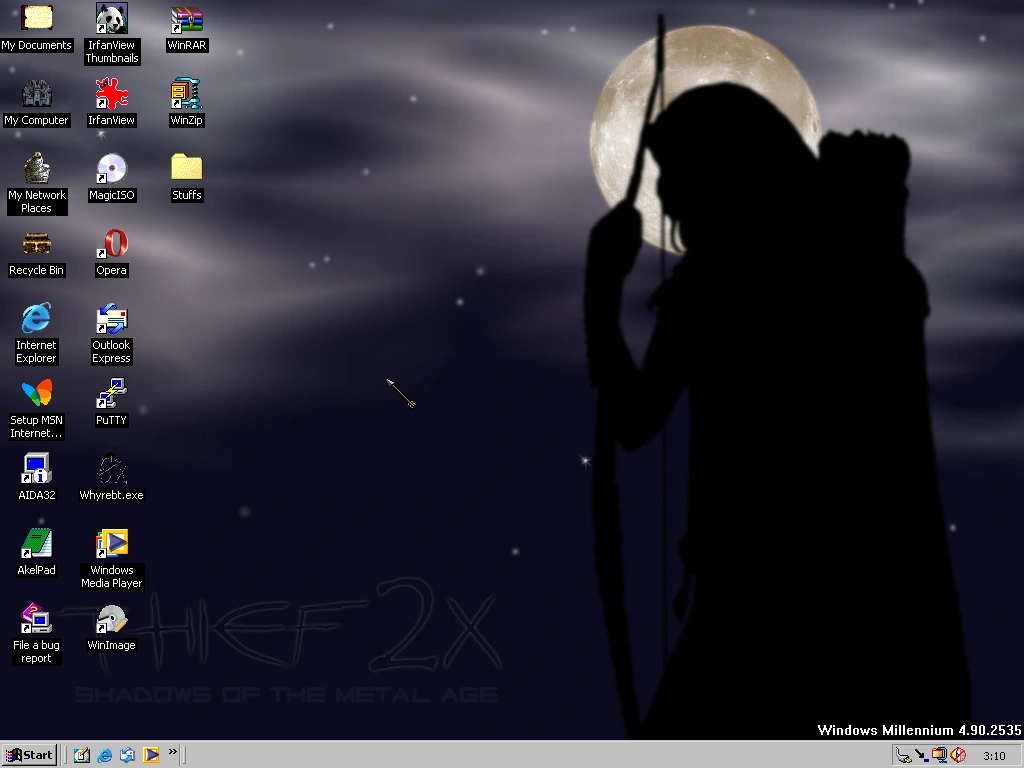Launch WinImage disk imaging tool
Viewport: 1024px width, 768px height.
[110, 620]
